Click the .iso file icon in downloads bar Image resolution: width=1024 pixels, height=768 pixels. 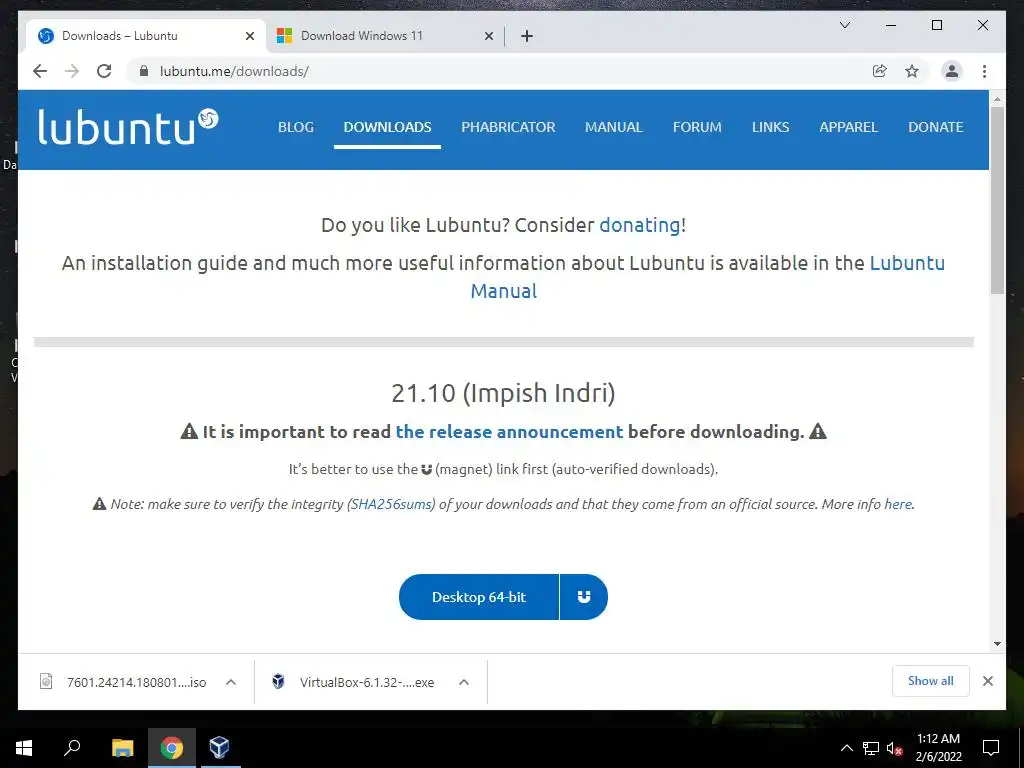click(46, 681)
